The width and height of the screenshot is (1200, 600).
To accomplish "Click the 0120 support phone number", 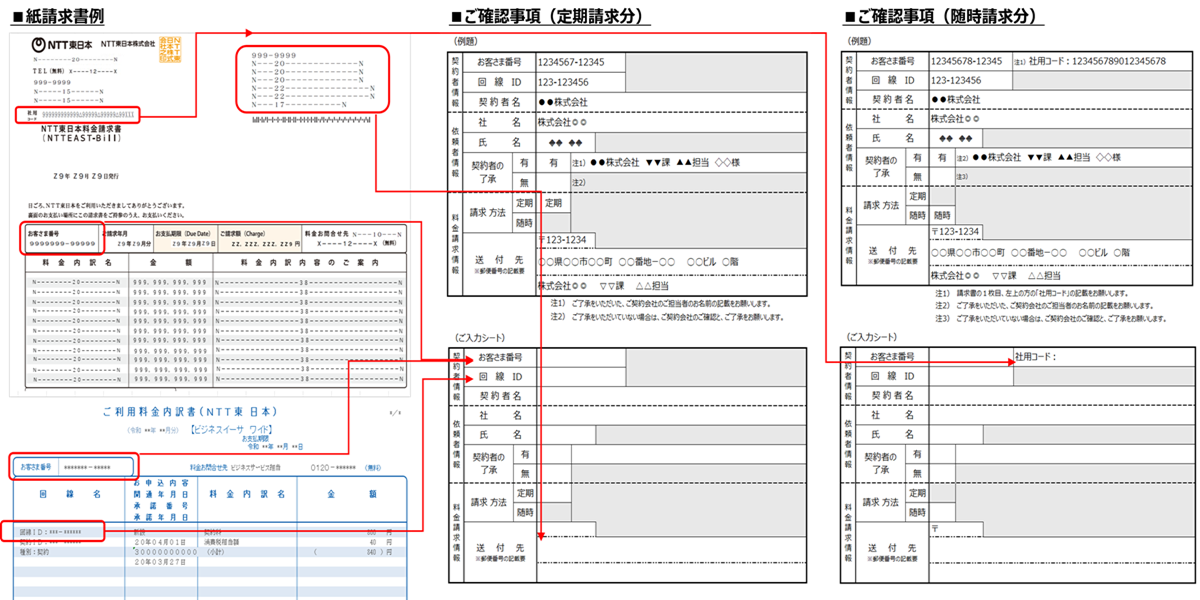I will 332,466.
